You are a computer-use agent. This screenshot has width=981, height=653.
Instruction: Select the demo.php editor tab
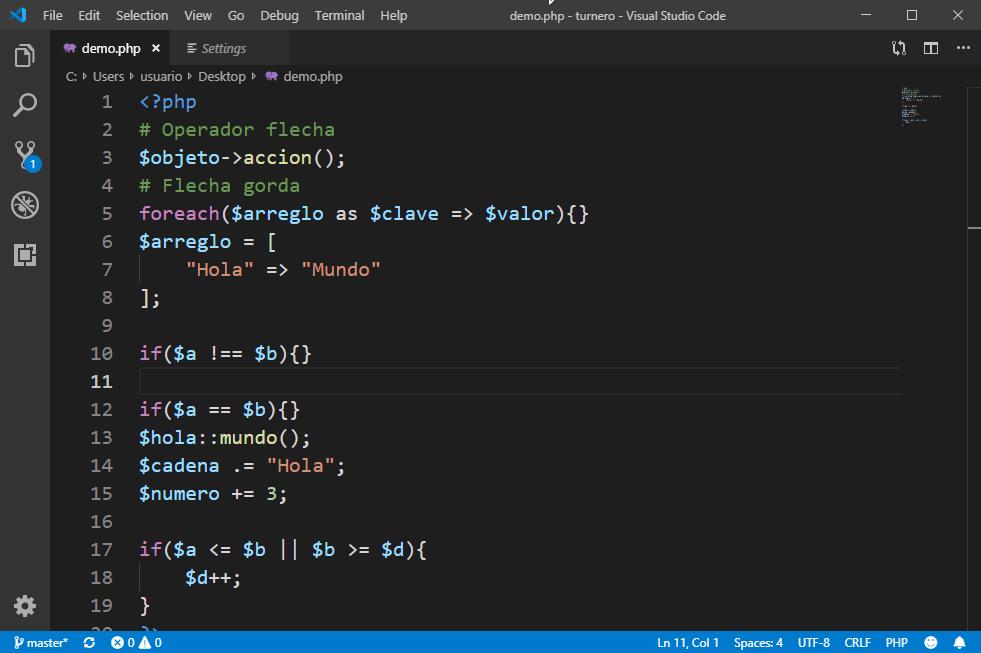click(111, 48)
